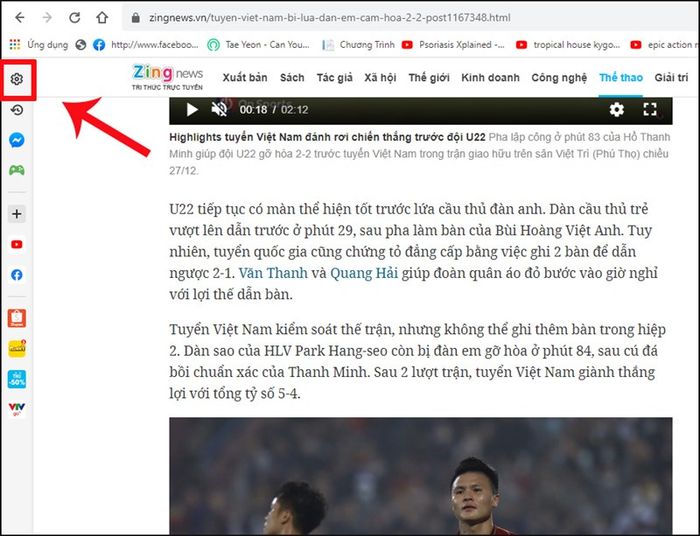The width and height of the screenshot is (700, 536).
Task: Open Shopee shortcut in the sidebar
Action: coord(17,318)
